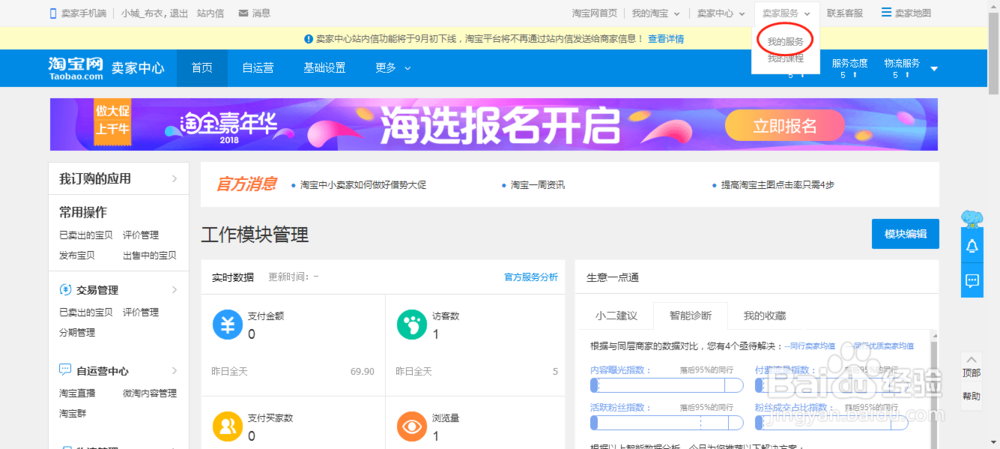Image resolution: width=1000 pixels, height=449 pixels.
Task: Open the 卖家手机端 phone icon link
Action: point(54,13)
